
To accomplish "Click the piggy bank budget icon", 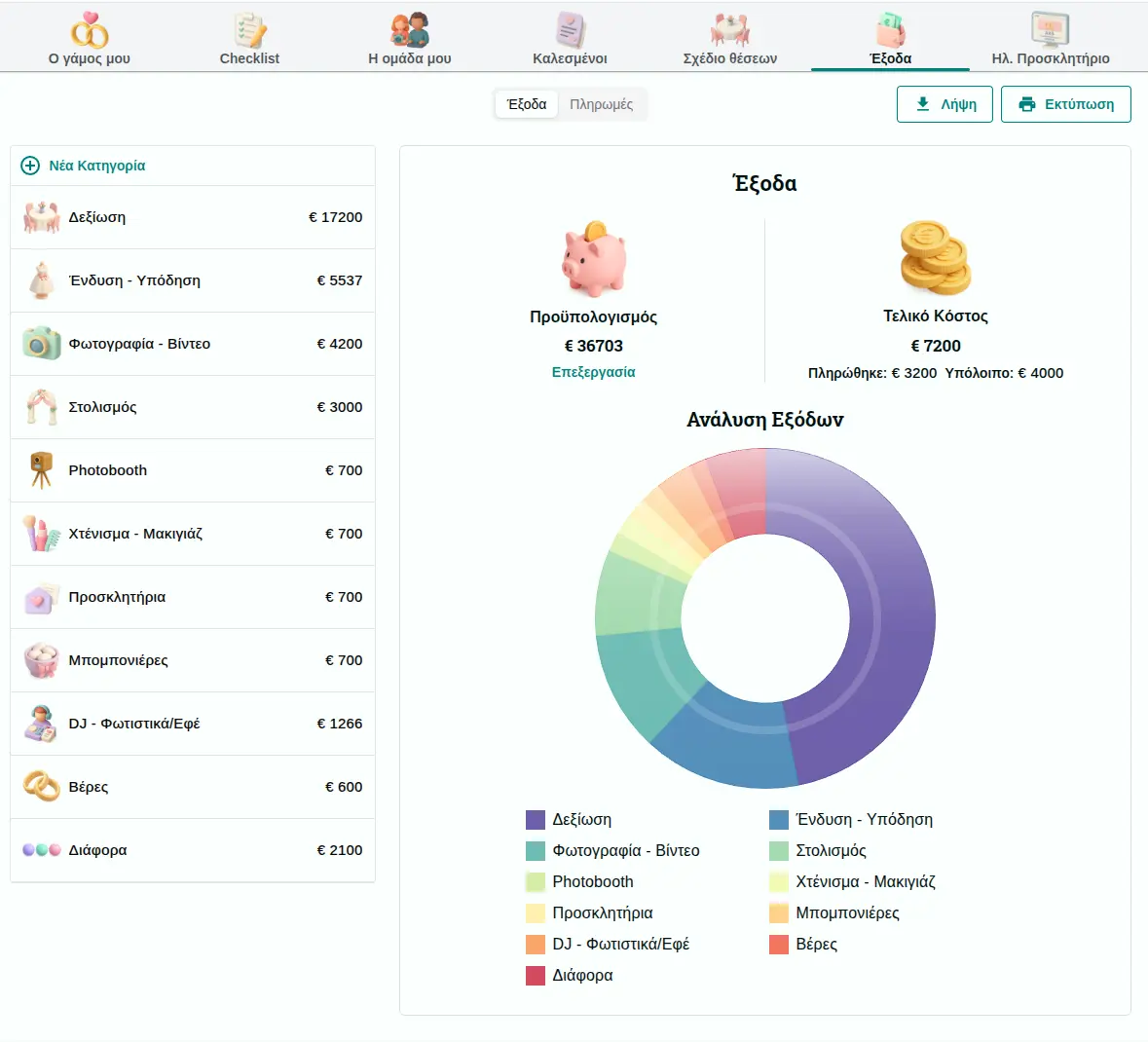I will pyautogui.click(x=593, y=259).
